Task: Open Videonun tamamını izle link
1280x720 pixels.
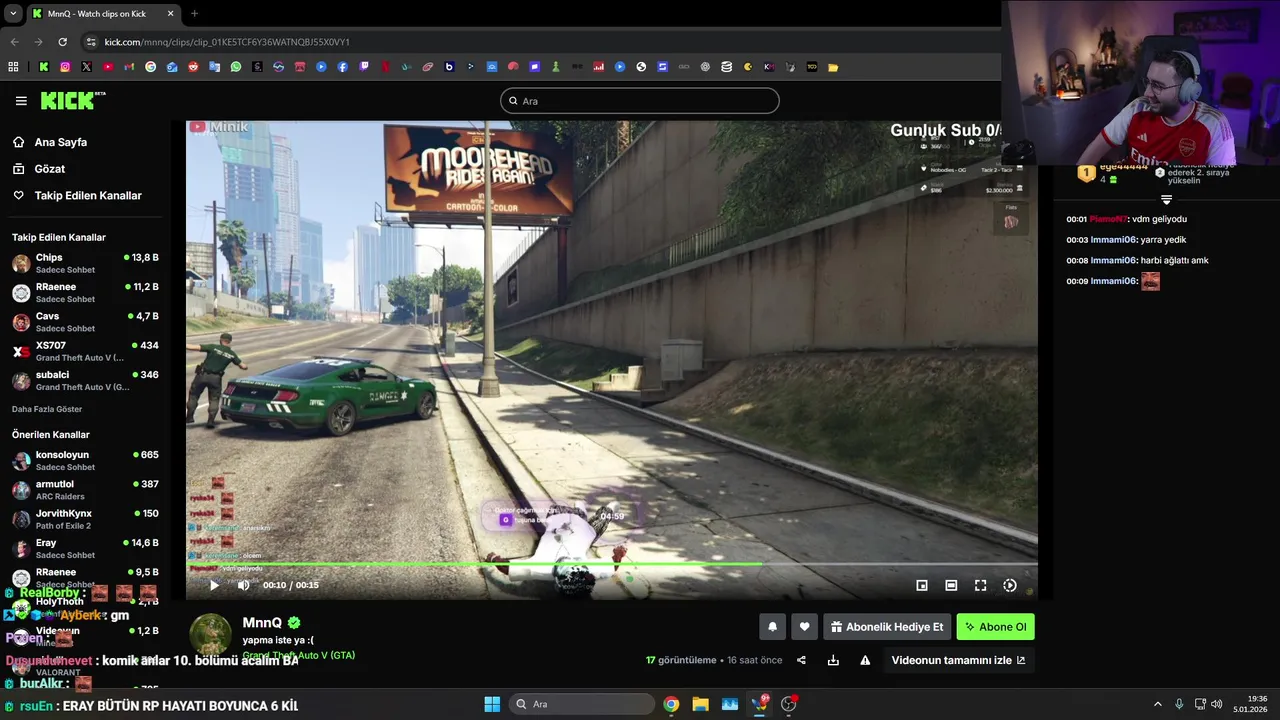Action: [958, 660]
